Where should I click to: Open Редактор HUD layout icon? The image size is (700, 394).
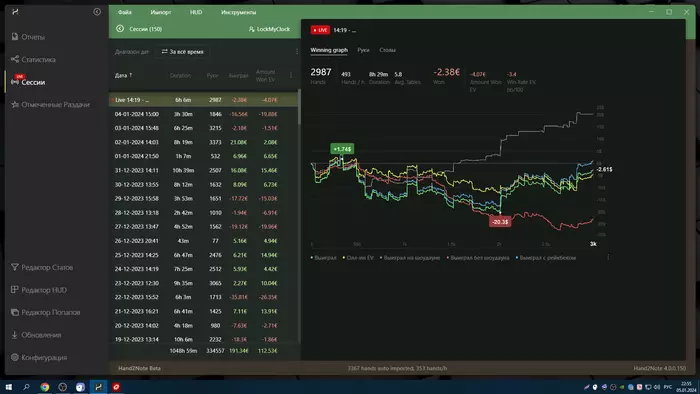coord(15,290)
